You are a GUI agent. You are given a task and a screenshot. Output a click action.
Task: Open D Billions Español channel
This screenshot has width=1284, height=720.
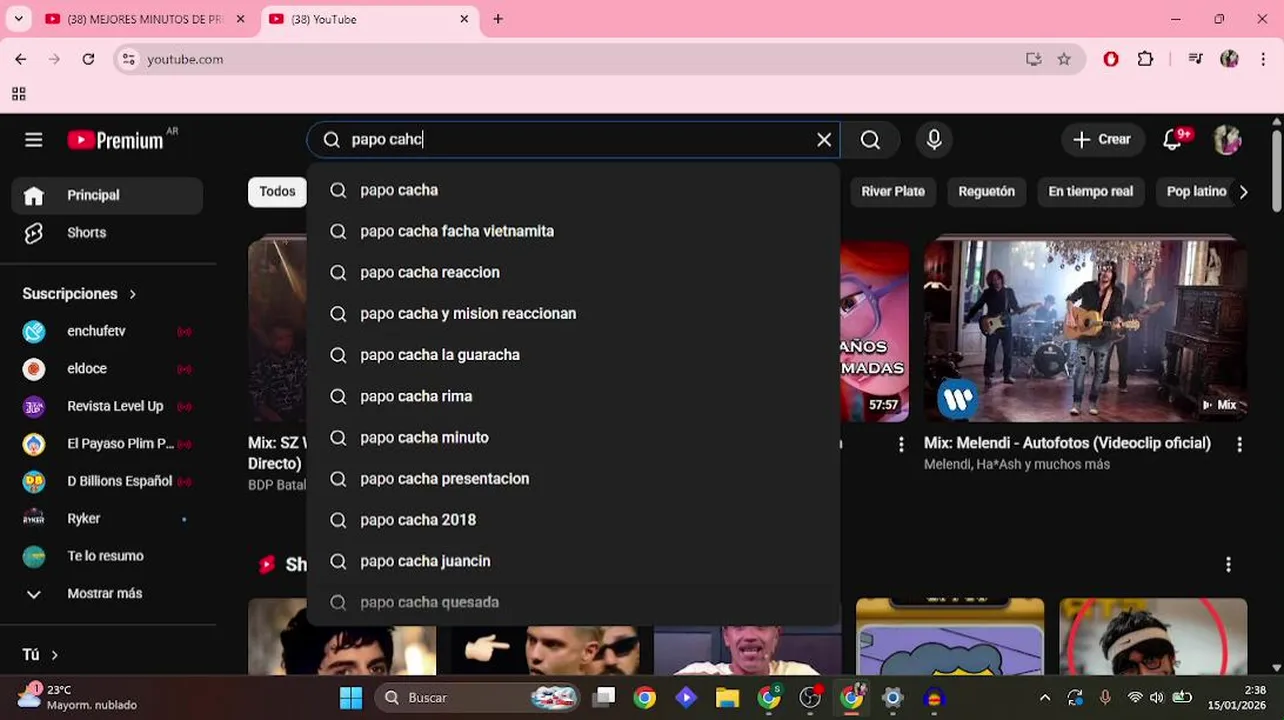tap(107, 481)
